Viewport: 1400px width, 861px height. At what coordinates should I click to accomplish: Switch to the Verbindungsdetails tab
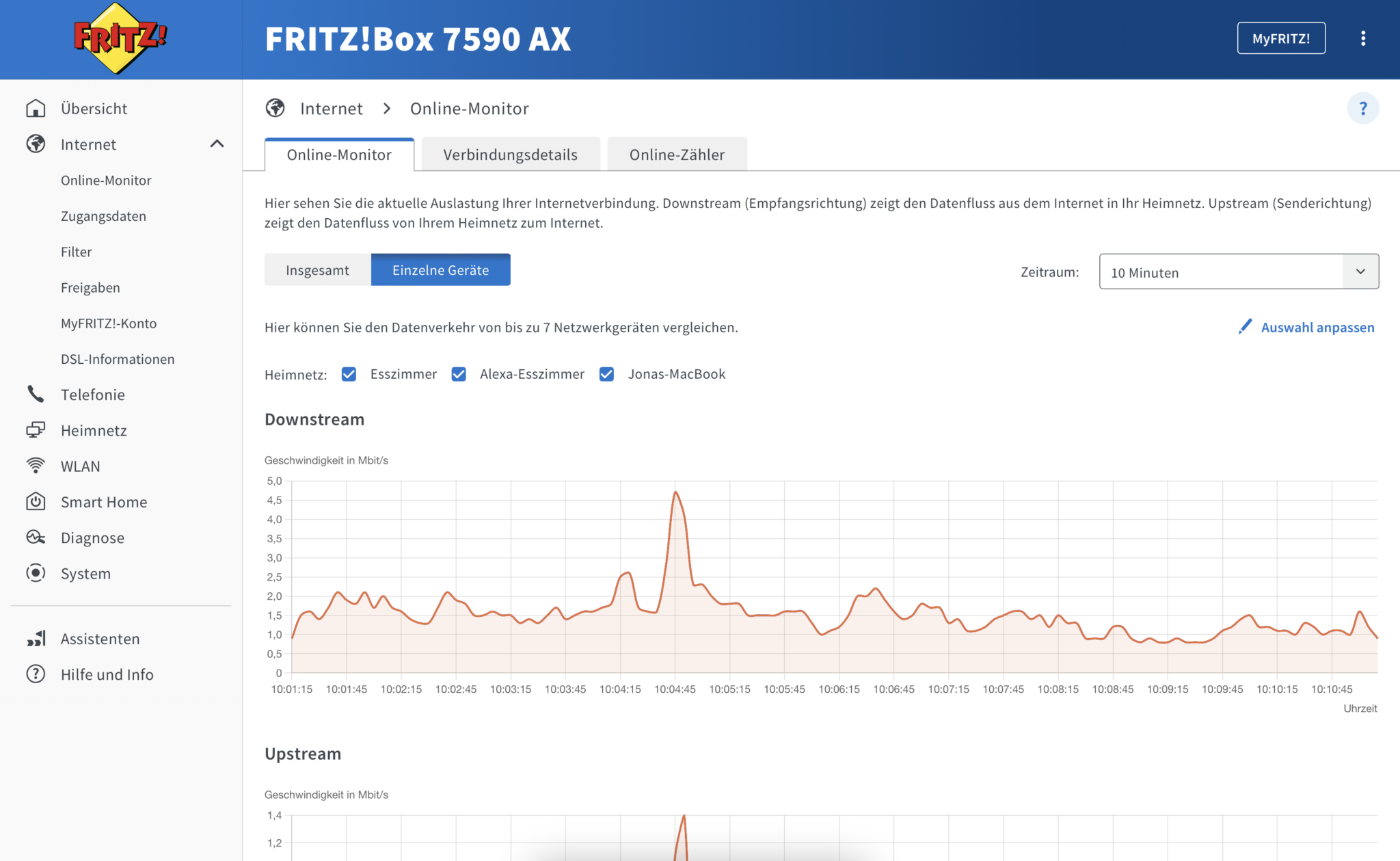510,154
